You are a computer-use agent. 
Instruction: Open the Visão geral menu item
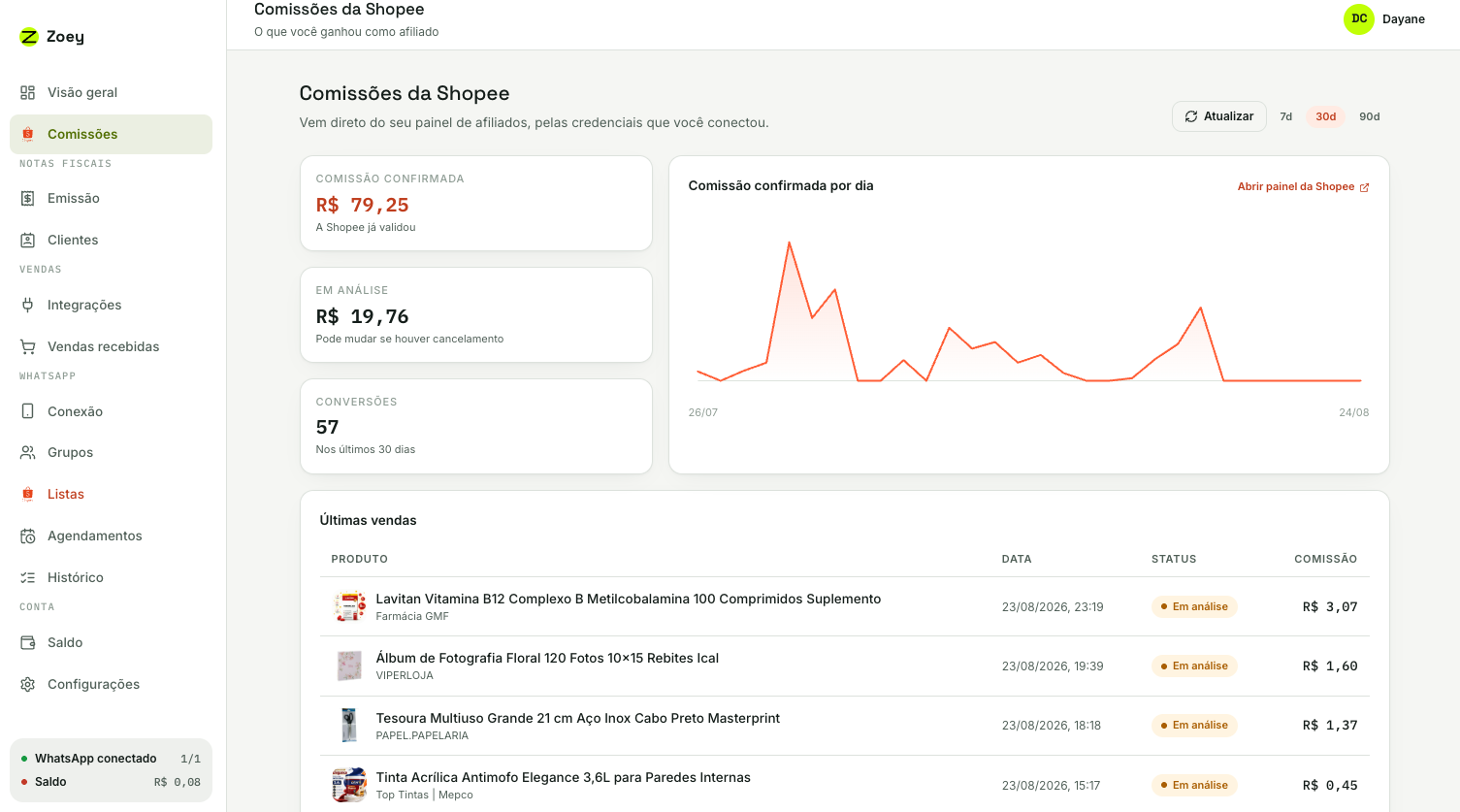tap(111, 93)
